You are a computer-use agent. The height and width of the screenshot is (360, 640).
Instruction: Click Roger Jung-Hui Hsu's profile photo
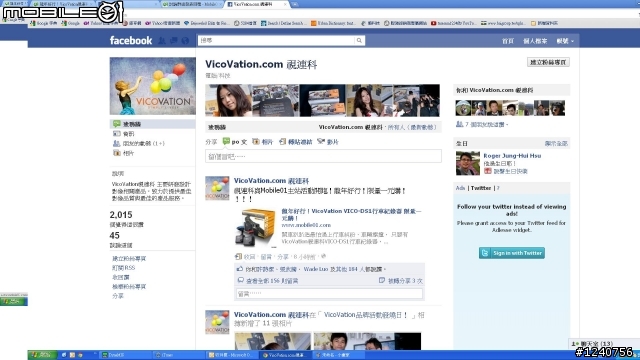point(468,163)
